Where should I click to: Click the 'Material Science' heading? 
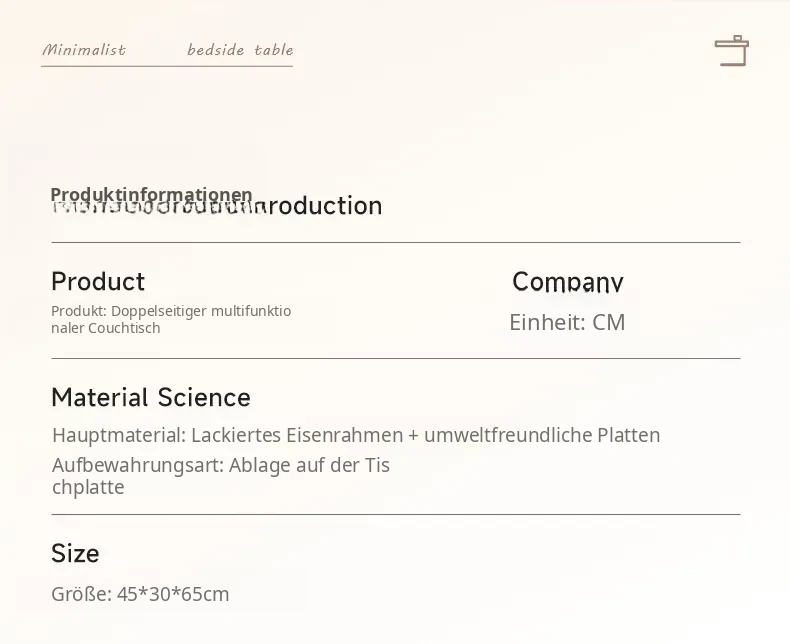(x=151, y=397)
